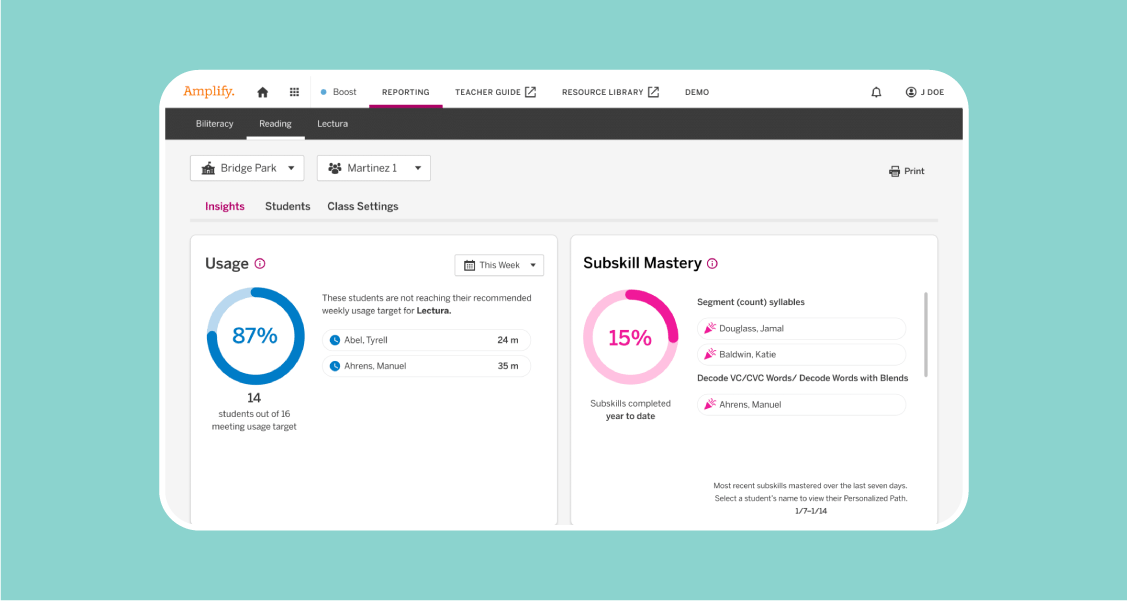Image resolution: width=1127 pixels, height=601 pixels.
Task: Click the Subskill Mastery info icon
Action: [x=712, y=264]
